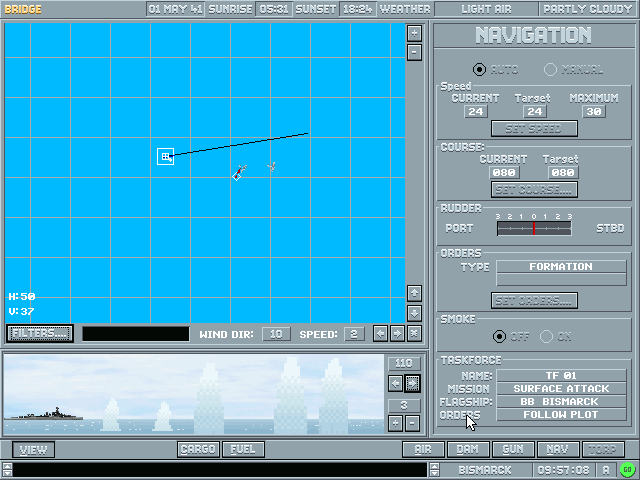Click the date 01 MAY 41
This screenshot has width=640, height=480.
[x=176, y=9]
